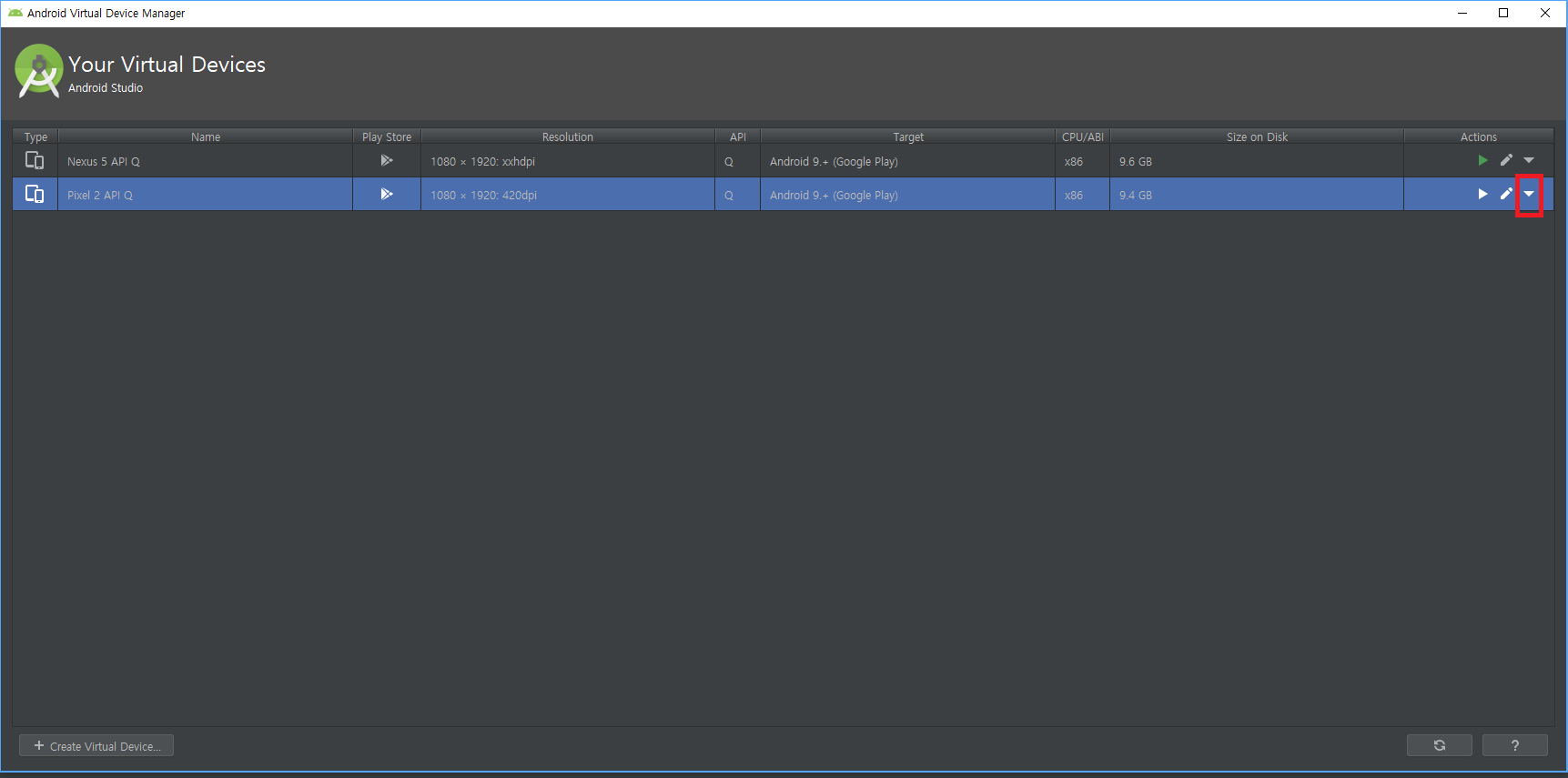Click x86 cell in Nexus 5 row
The width and height of the screenshot is (1568, 778).
[1083, 161]
